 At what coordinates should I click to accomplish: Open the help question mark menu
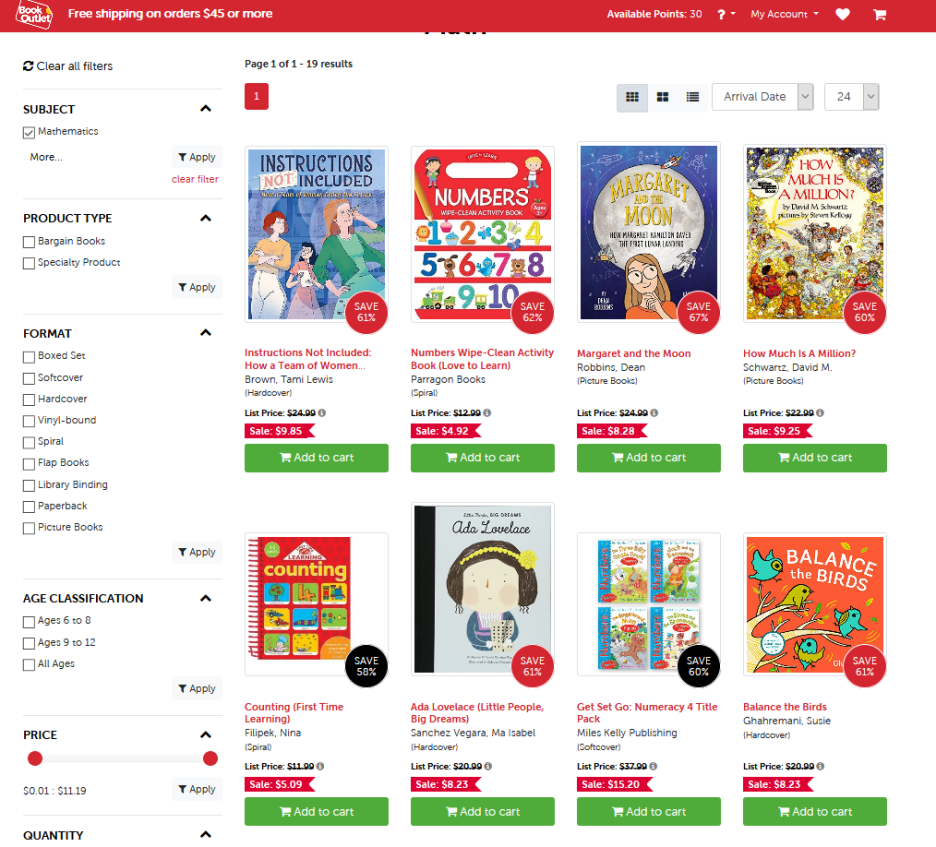726,14
